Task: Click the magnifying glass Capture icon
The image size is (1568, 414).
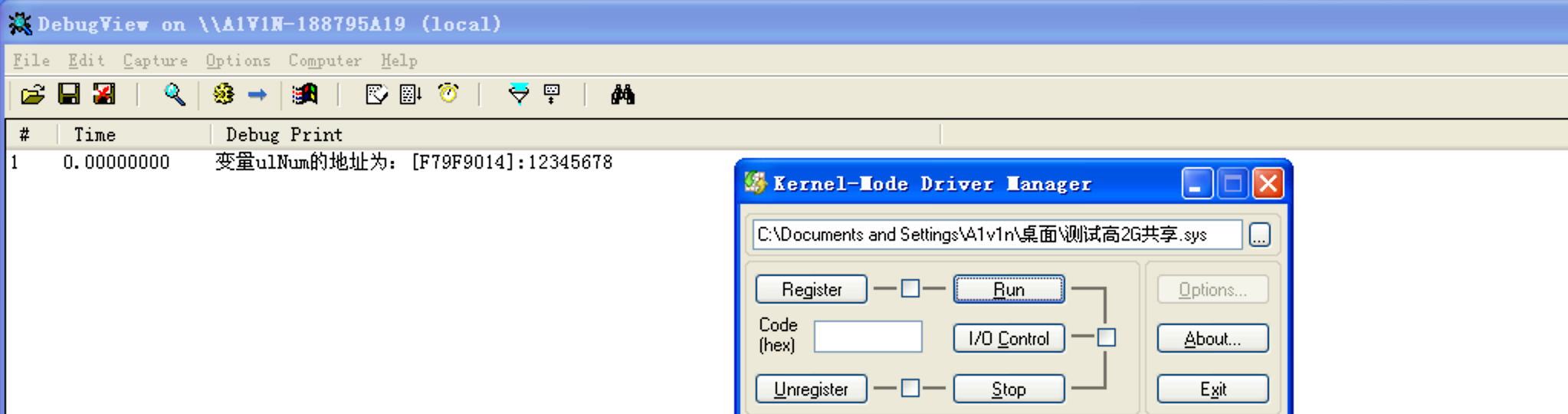Action: click(x=175, y=95)
